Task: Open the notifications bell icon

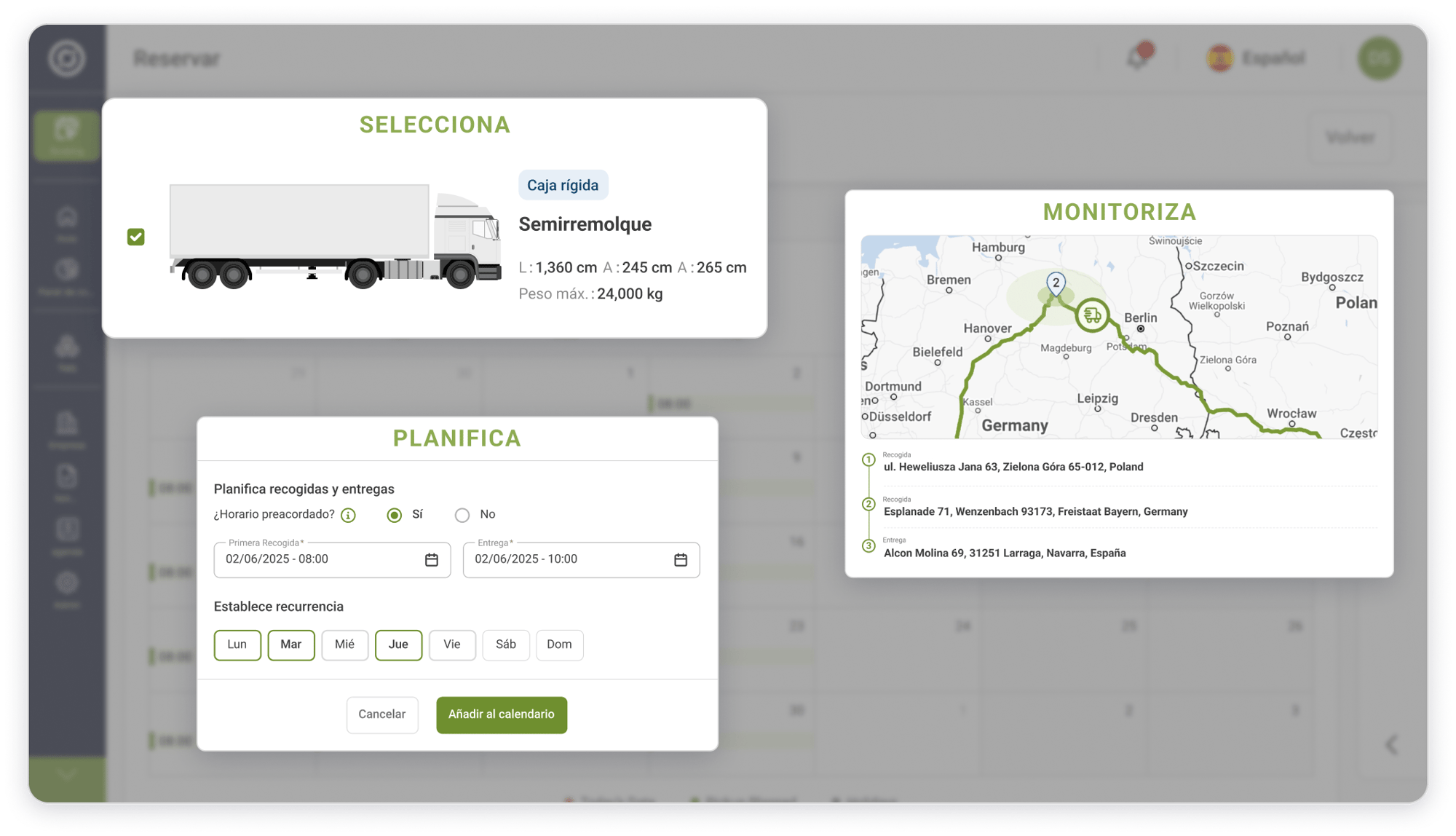Action: point(1138,58)
